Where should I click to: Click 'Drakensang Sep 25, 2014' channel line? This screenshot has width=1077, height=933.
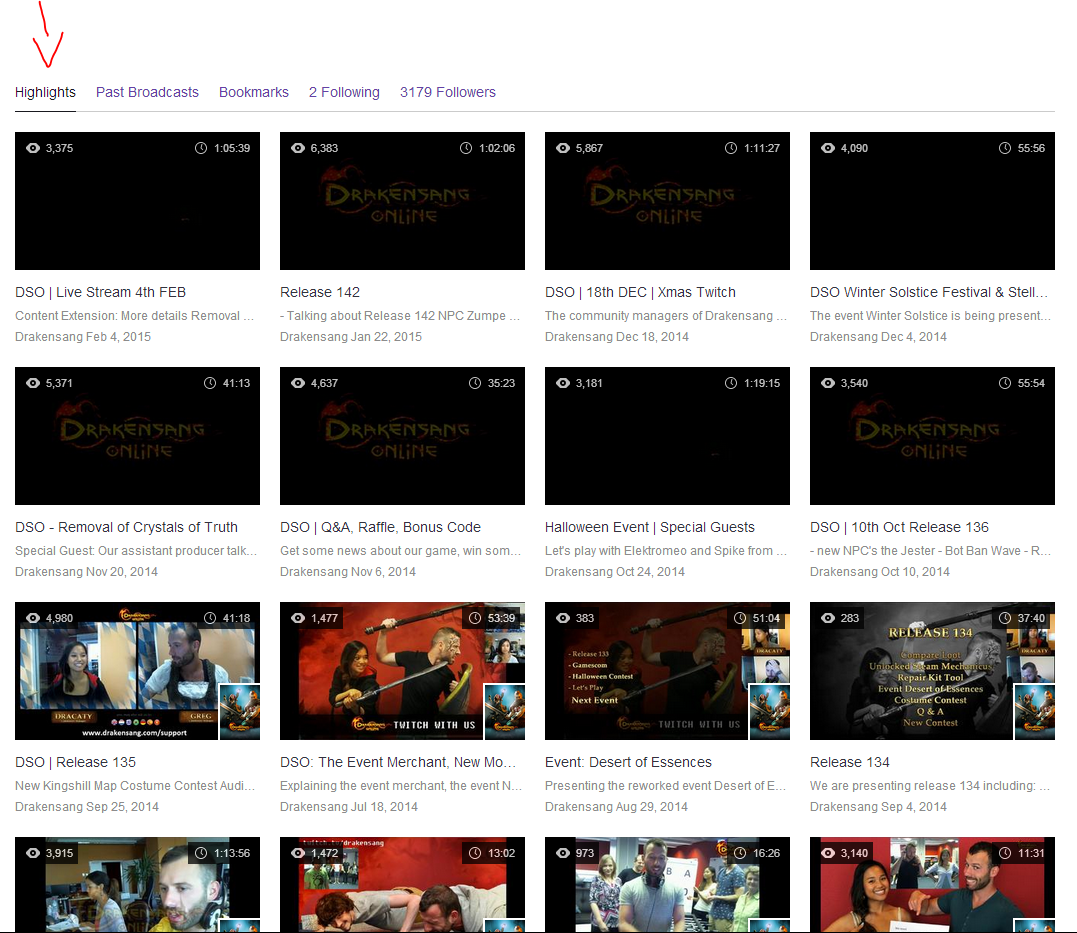87,807
